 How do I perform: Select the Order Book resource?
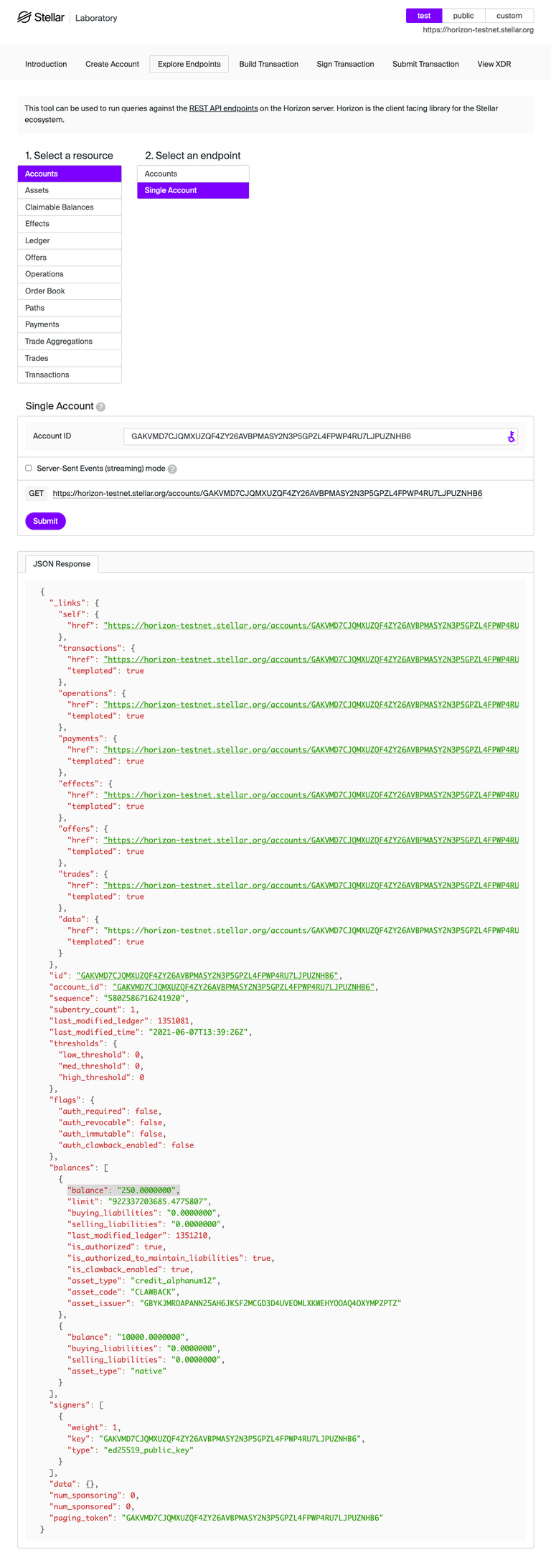pyautogui.click(x=70, y=291)
